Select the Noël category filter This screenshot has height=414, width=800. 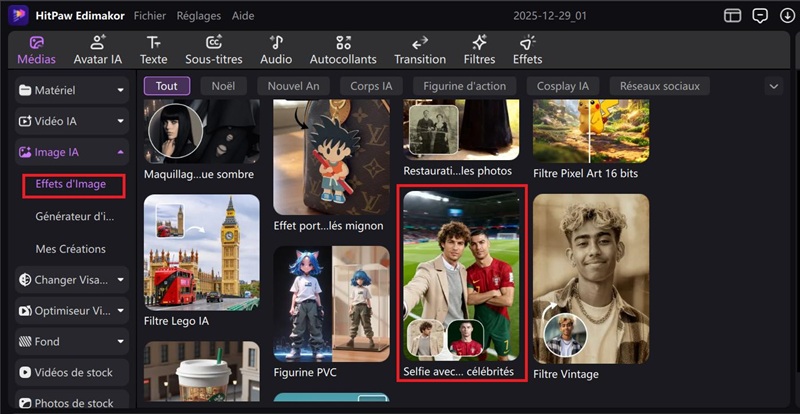tap(222, 86)
